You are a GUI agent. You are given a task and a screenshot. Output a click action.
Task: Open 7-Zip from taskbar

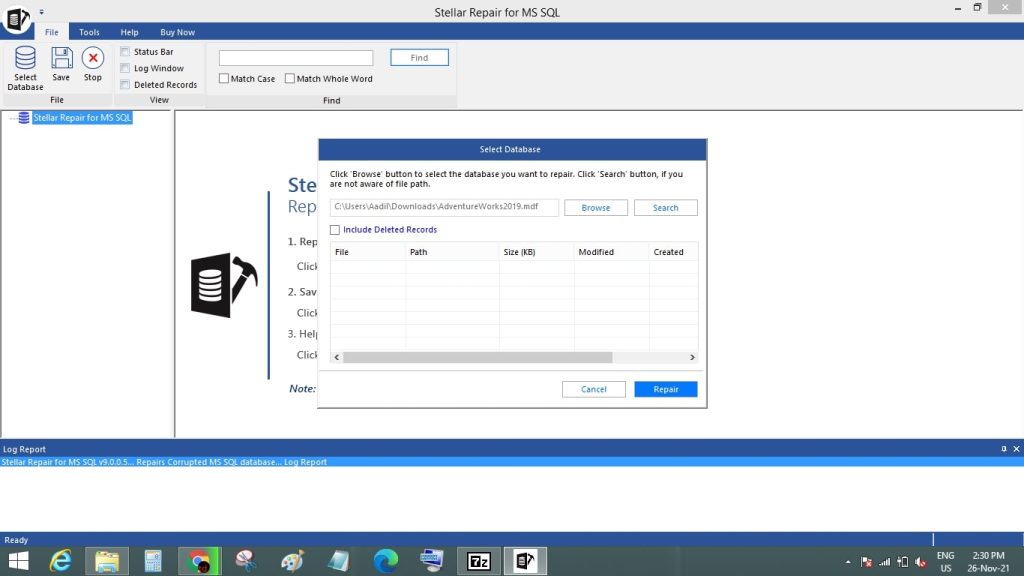point(479,561)
